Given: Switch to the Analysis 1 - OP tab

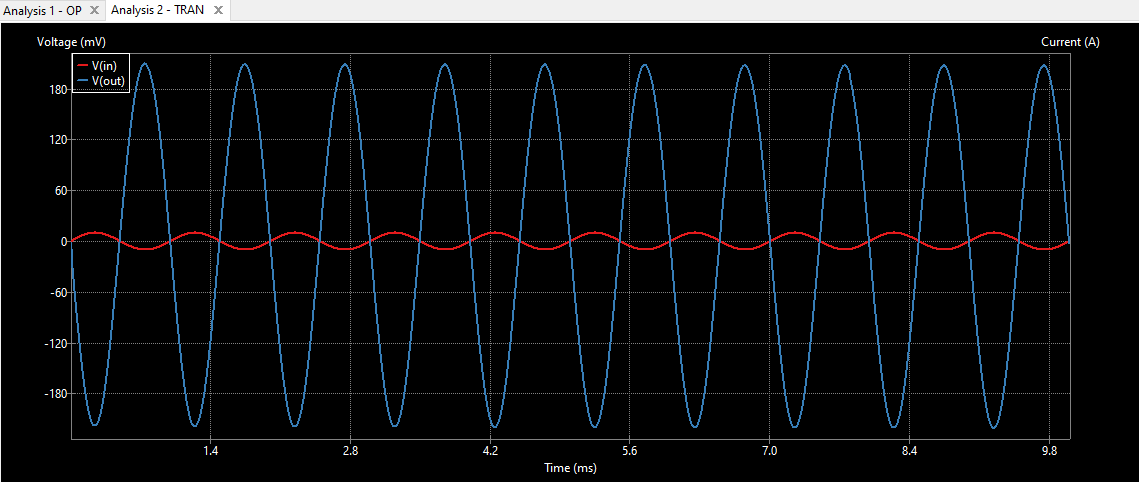Looking at the screenshot, I should pos(42,10).
